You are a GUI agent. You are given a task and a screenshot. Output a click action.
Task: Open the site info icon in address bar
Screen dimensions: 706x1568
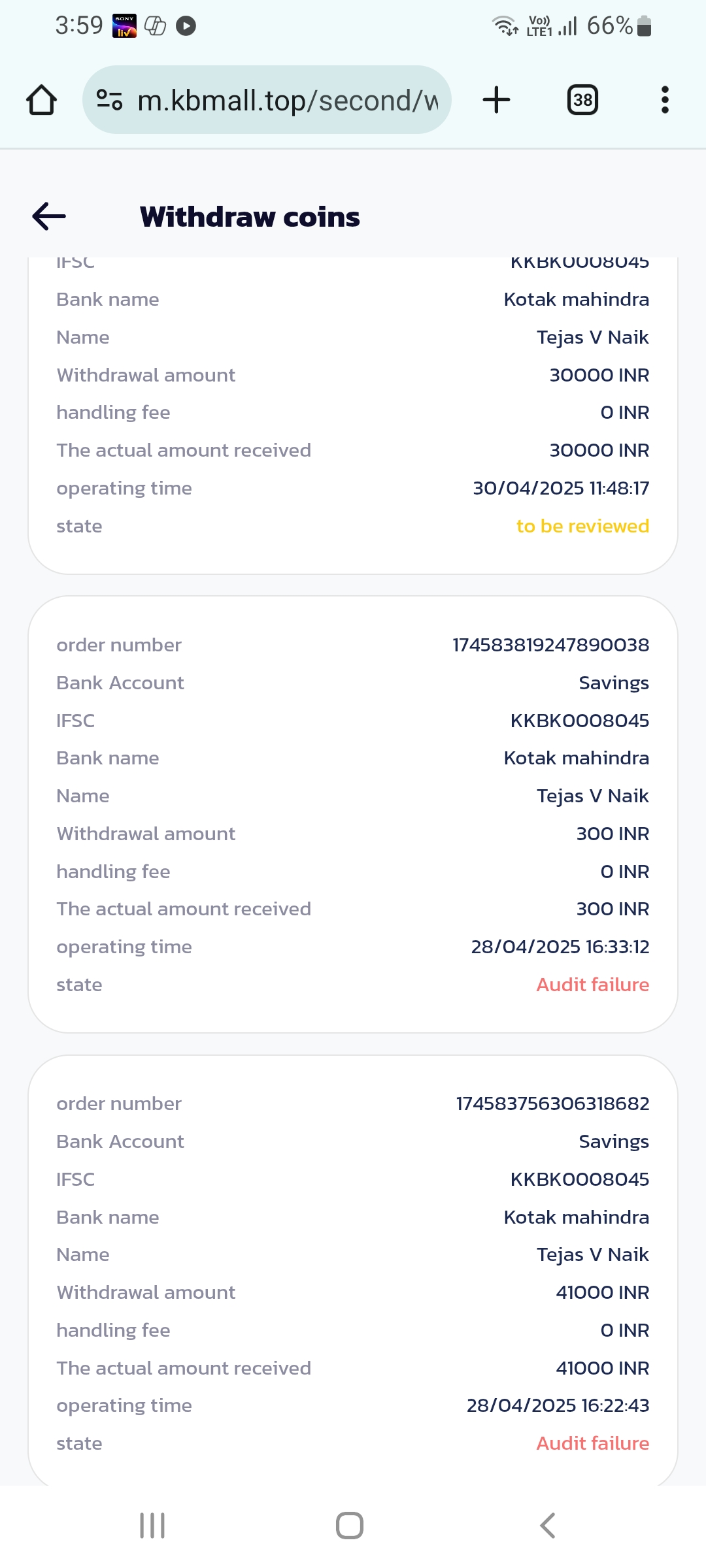pyautogui.click(x=109, y=100)
